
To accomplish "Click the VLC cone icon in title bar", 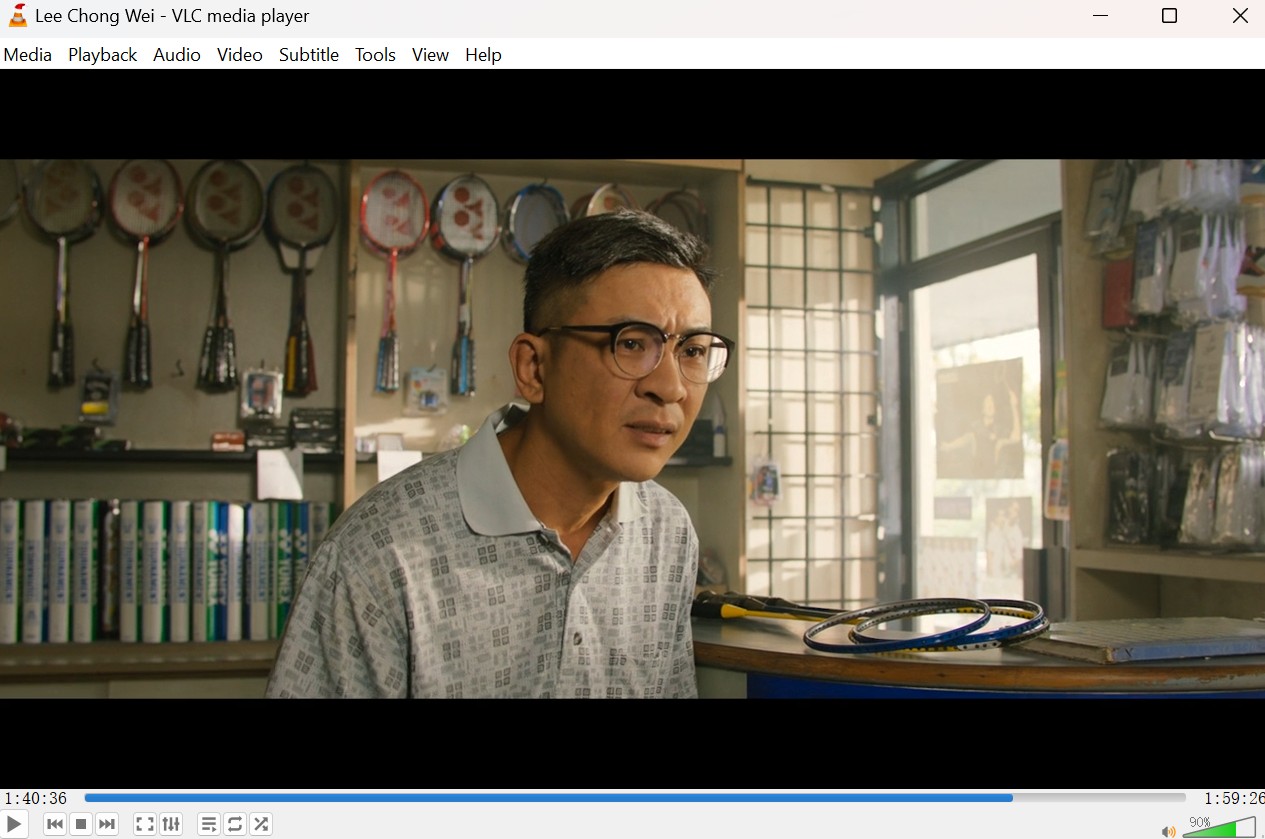I will pyautogui.click(x=17, y=16).
